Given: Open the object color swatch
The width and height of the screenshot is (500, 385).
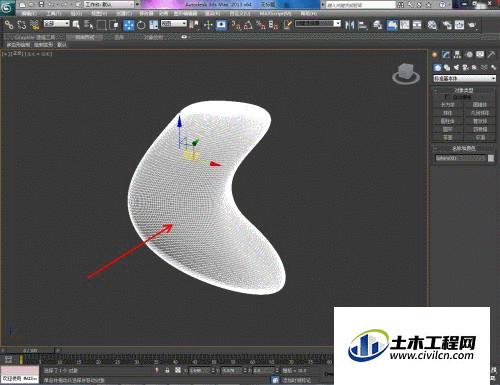Looking at the screenshot, I should [x=491, y=158].
